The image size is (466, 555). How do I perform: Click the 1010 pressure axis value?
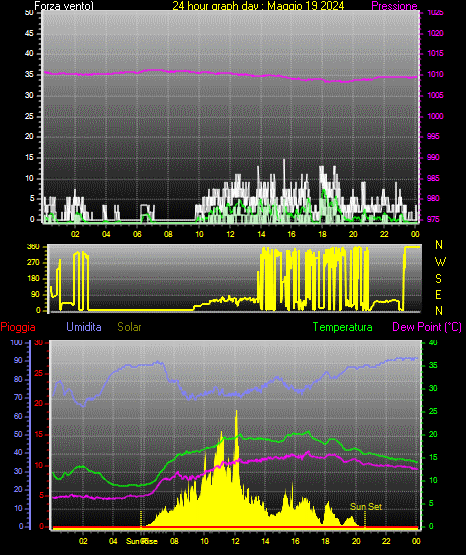[x=435, y=74]
